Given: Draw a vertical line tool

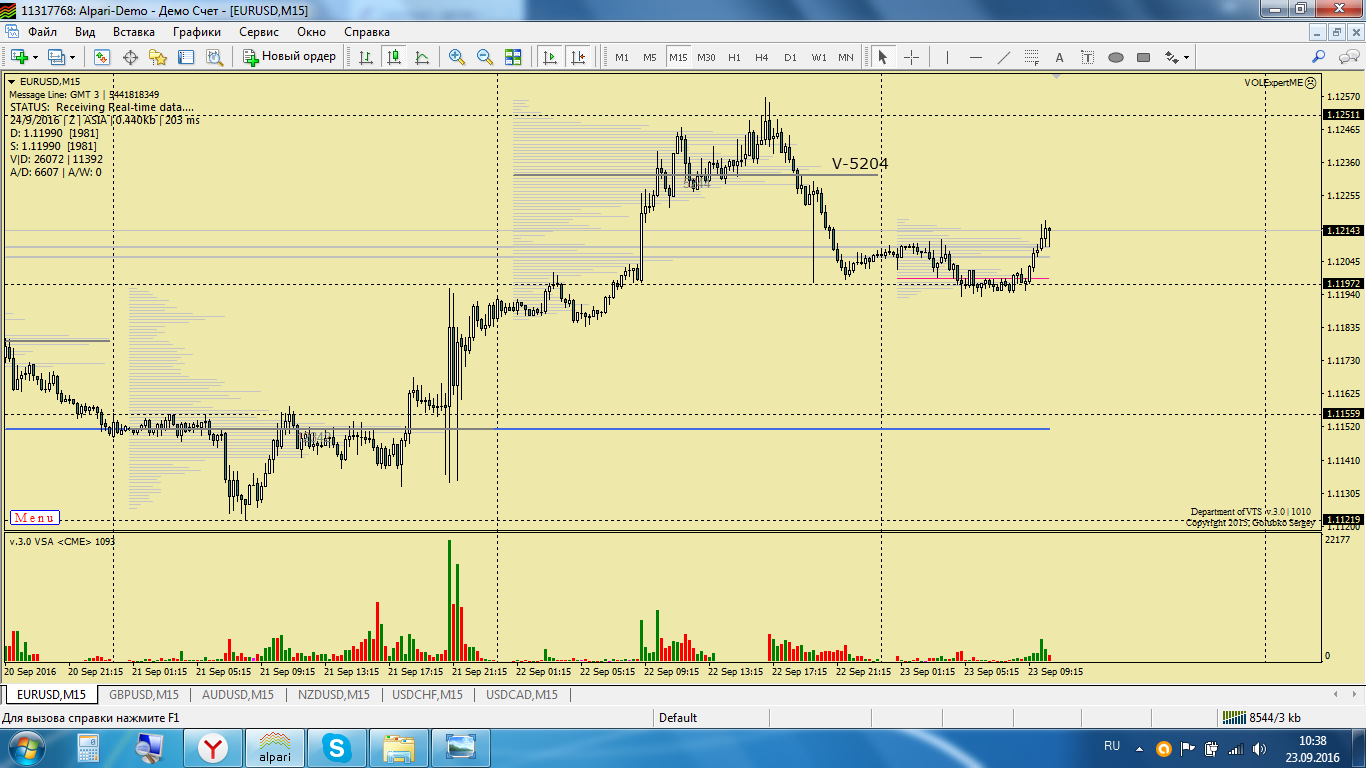Looking at the screenshot, I should [x=947, y=57].
